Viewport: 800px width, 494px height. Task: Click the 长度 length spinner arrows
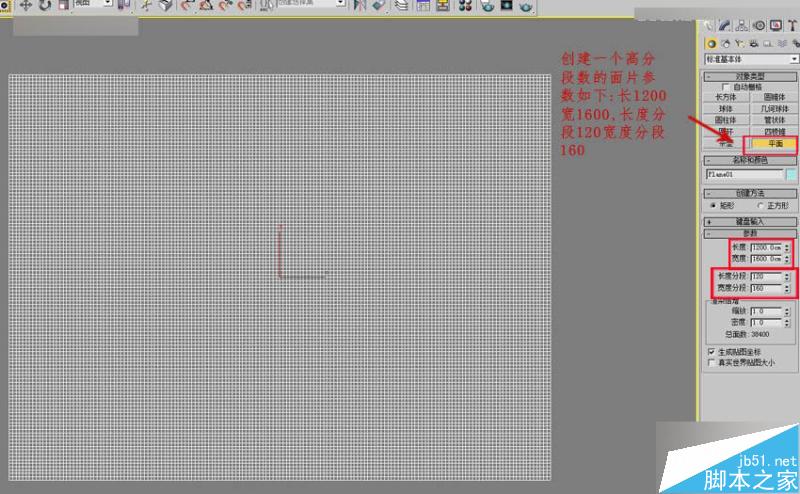pyautogui.click(x=787, y=248)
